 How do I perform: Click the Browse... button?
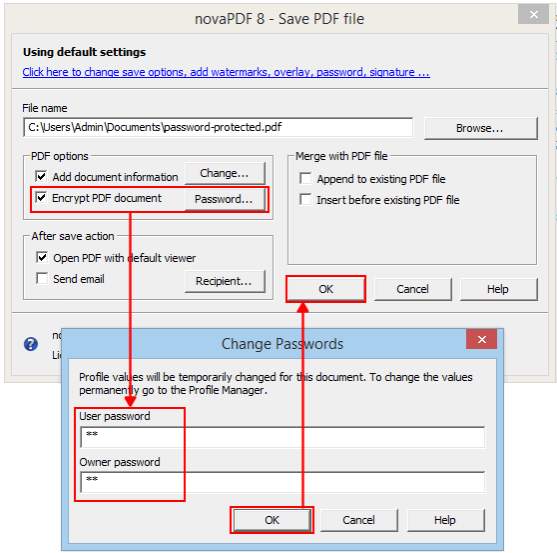point(480,128)
